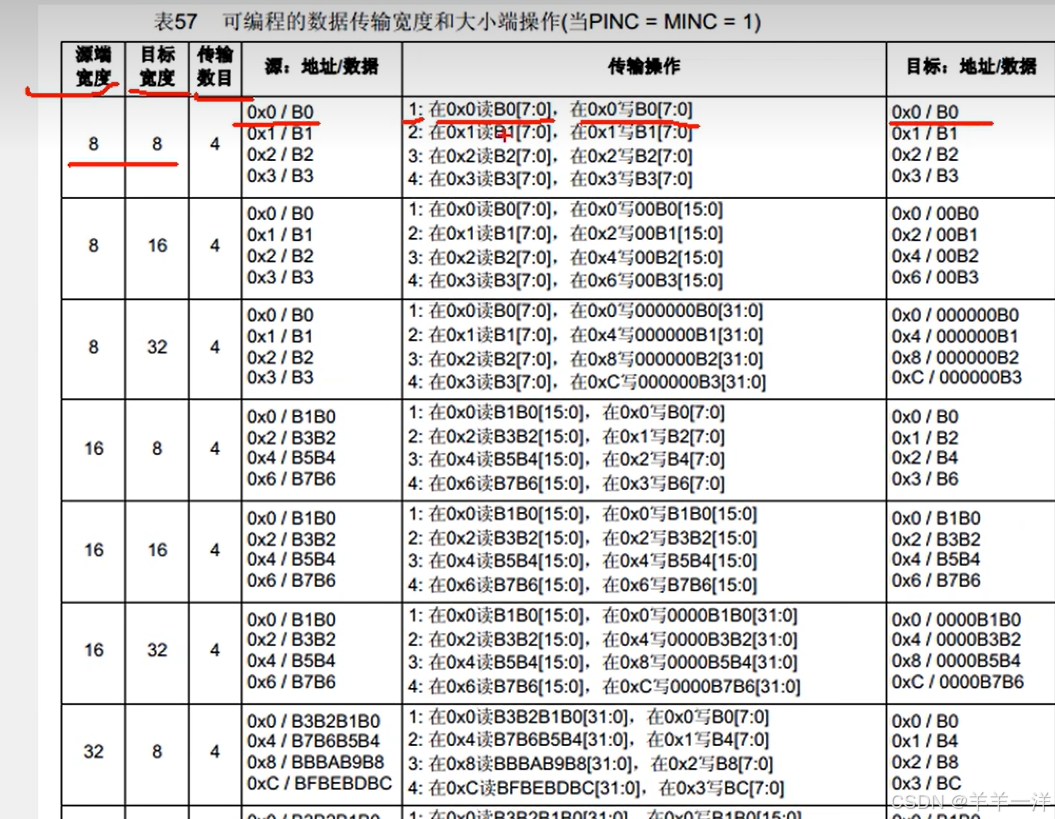Click the target cell '0x4 / 0000B3B2'
The height and width of the screenshot is (819, 1055).
coord(956,639)
